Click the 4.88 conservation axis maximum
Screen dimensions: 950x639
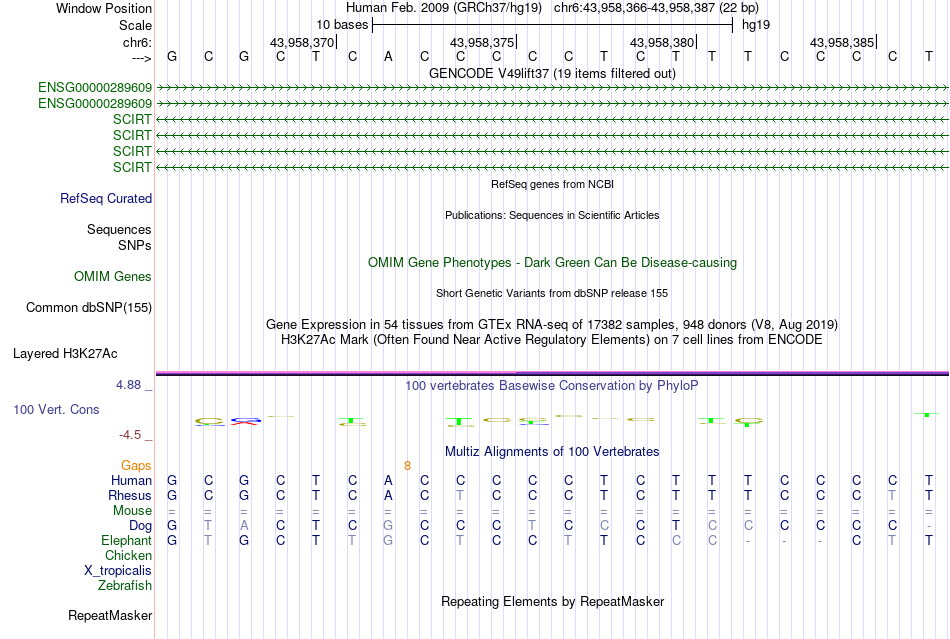click(x=128, y=385)
